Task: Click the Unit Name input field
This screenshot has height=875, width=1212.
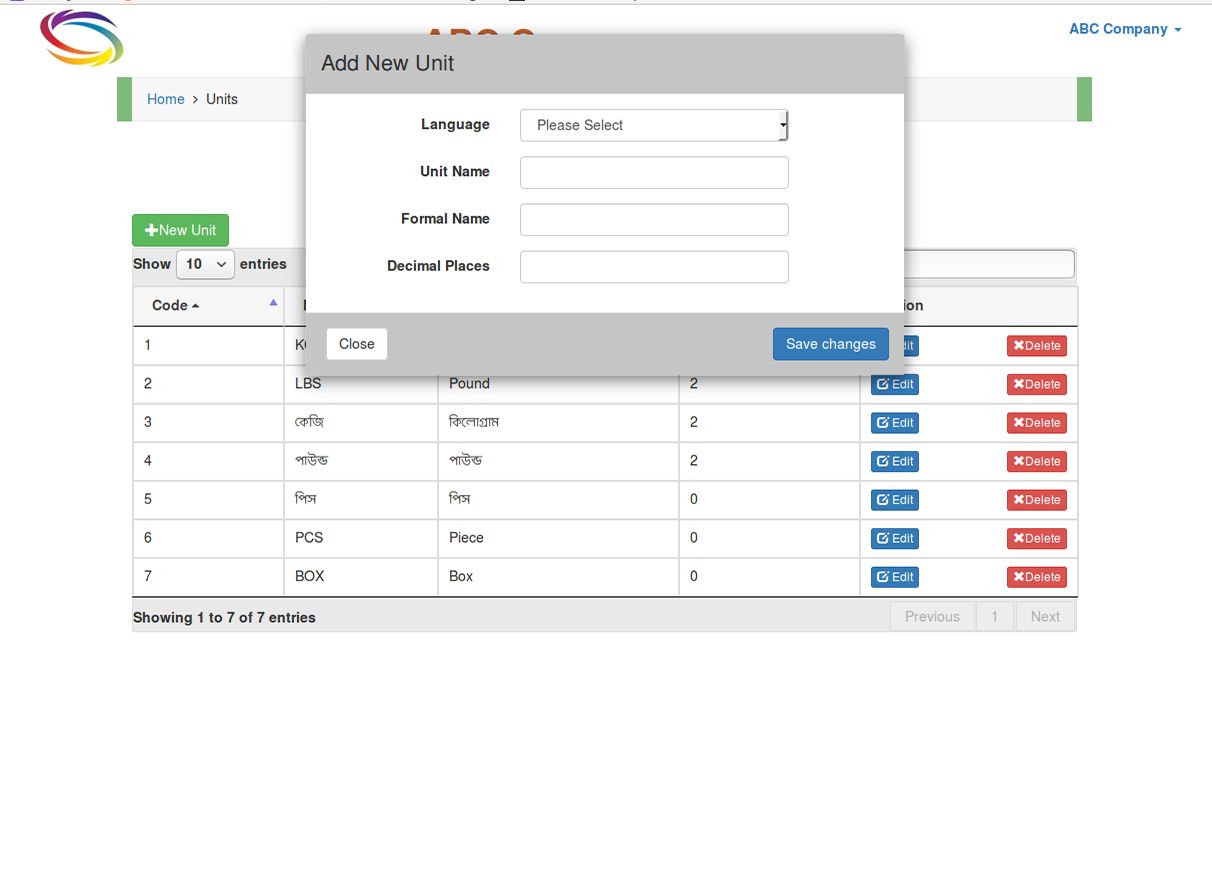Action: 654,172
